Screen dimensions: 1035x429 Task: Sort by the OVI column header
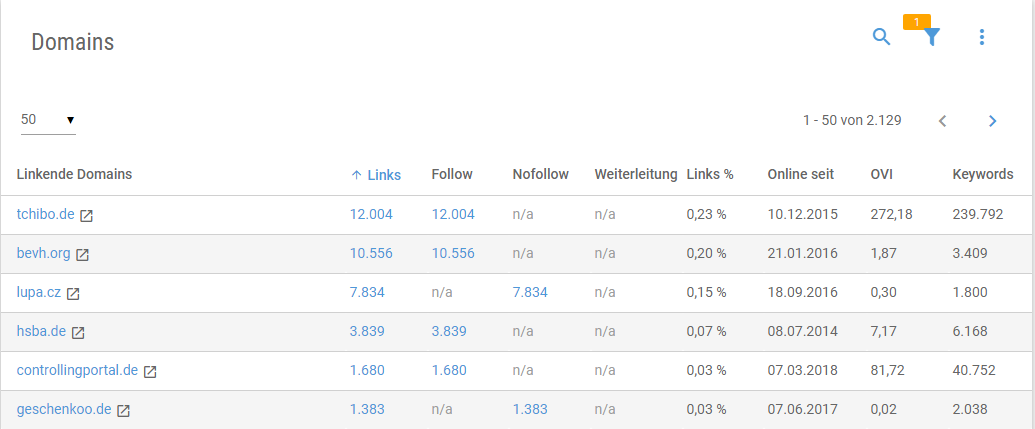(883, 174)
